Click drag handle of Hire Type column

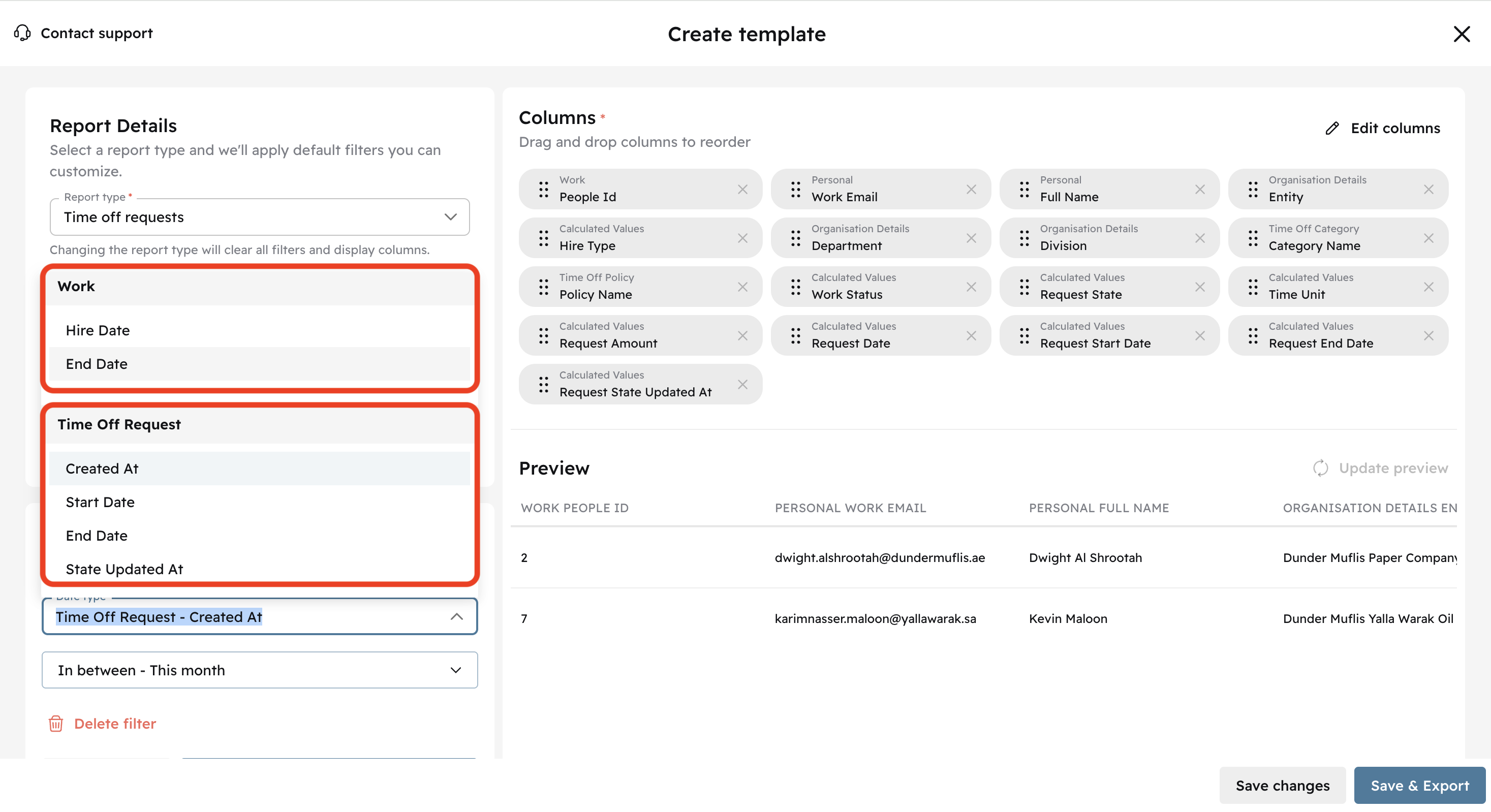tap(543, 238)
